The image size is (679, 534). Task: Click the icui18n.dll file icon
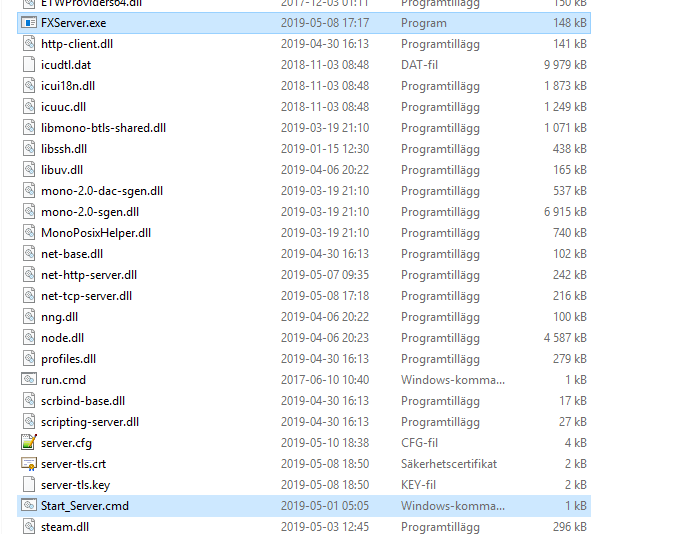pyautogui.click(x=29, y=86)
